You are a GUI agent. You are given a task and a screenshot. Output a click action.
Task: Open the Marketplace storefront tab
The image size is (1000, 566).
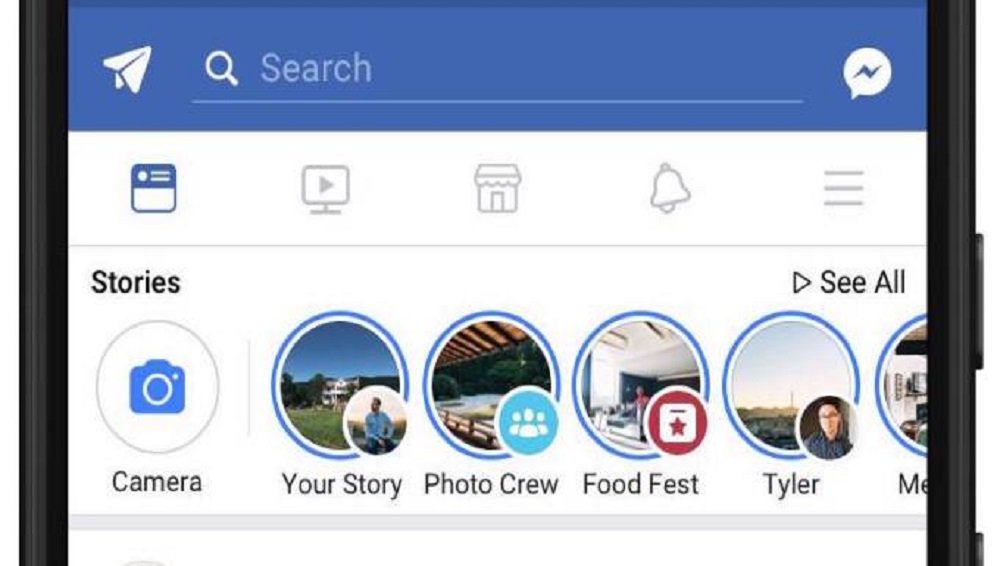tap(498, 189)
